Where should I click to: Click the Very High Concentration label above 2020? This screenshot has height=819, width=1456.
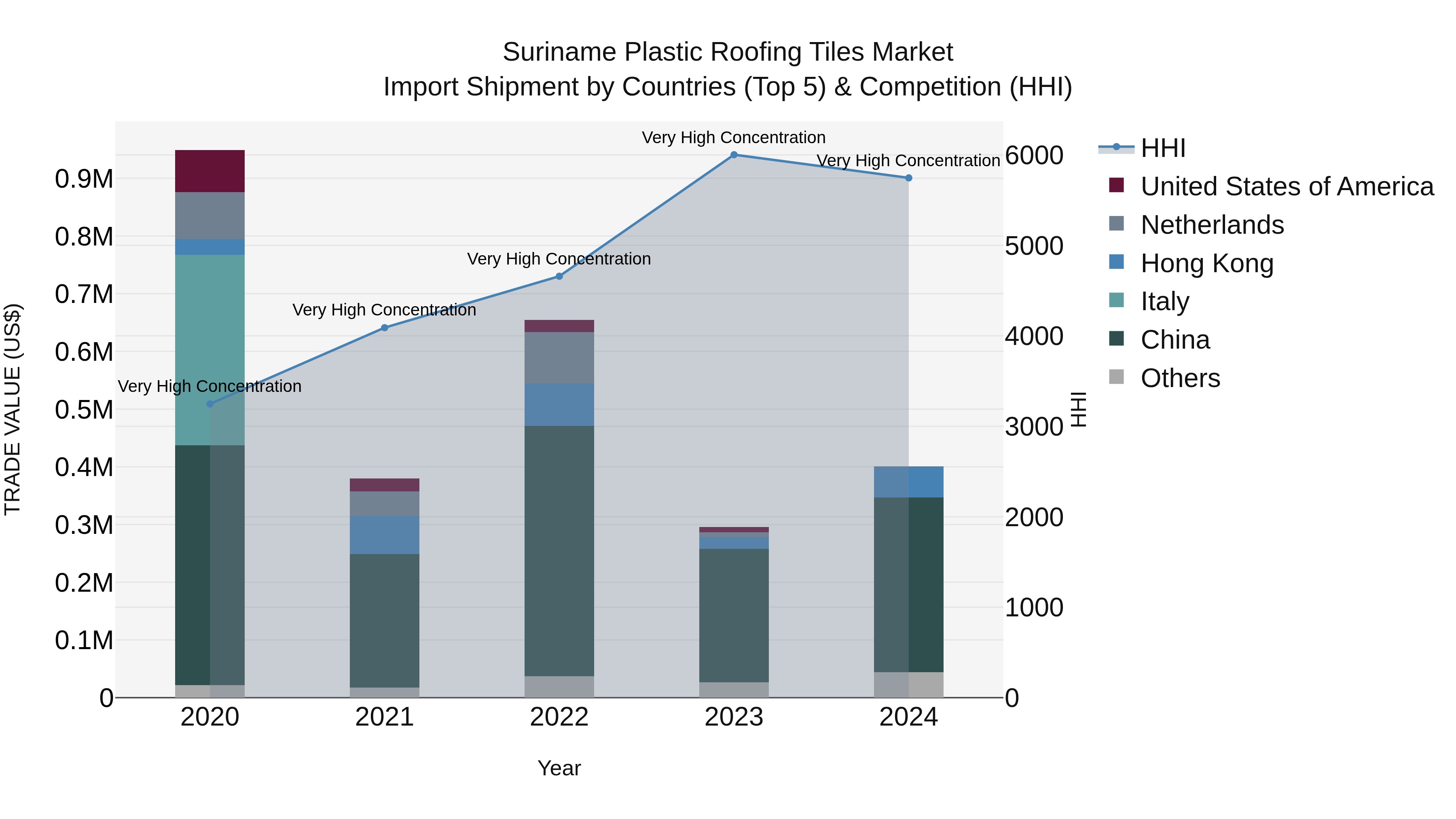coord(210,386)
